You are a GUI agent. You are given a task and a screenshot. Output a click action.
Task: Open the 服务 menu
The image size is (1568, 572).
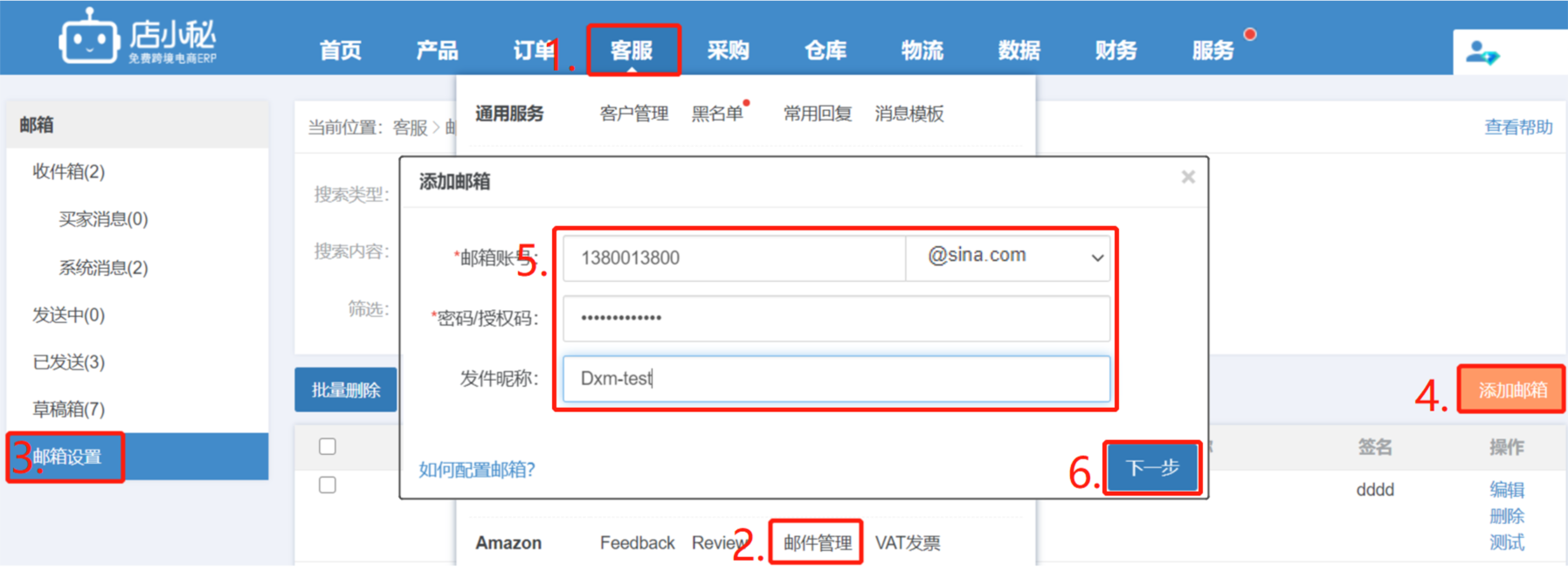coord(1212,51)
